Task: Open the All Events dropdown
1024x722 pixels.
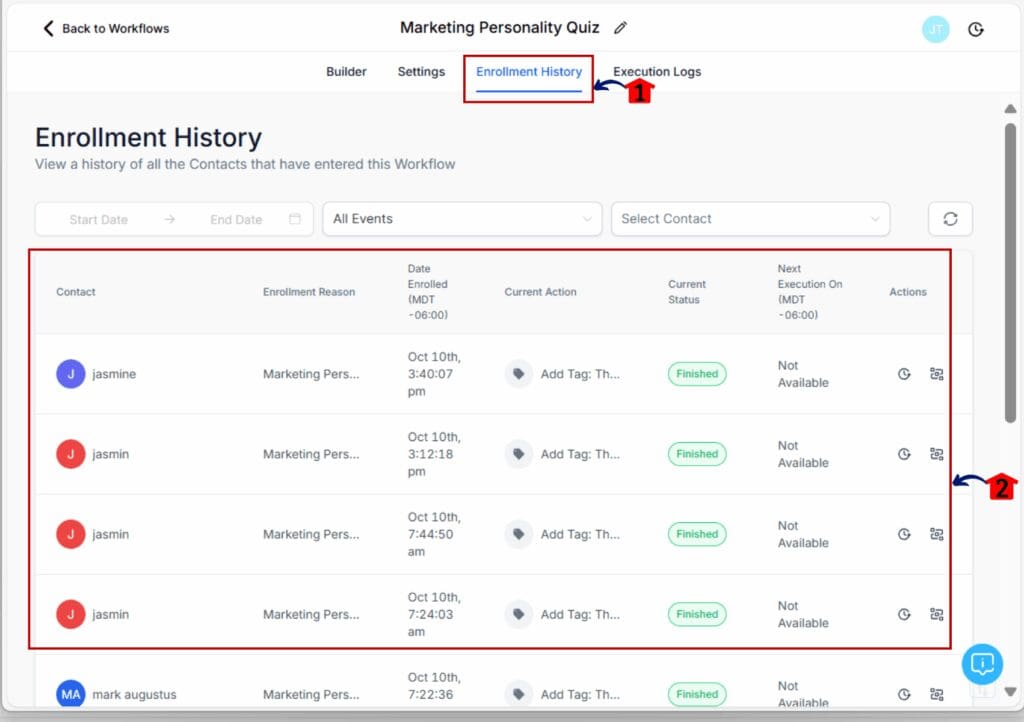Action: click(x=461, y=218)
